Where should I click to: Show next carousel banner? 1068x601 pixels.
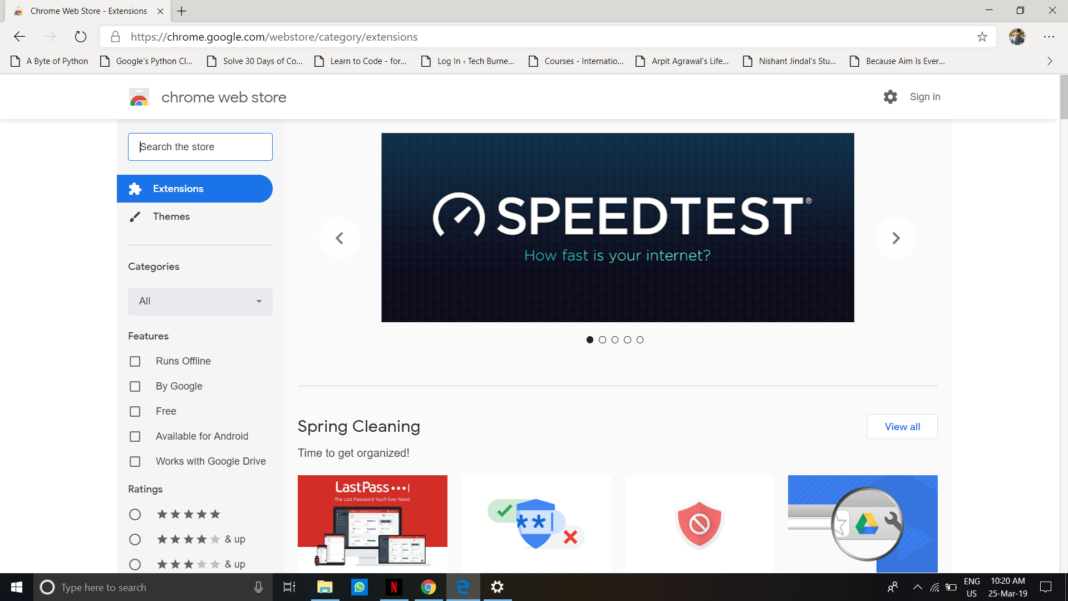click(x=896, y=238)
